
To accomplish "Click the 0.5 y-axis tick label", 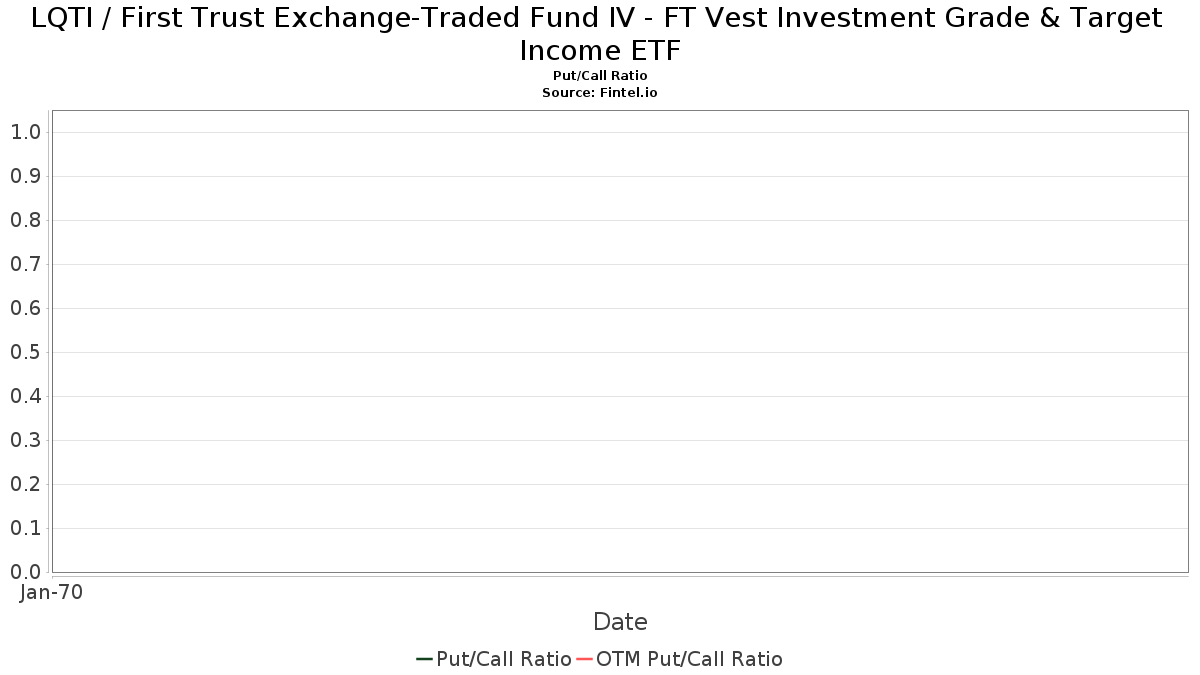I will point(26,352).
